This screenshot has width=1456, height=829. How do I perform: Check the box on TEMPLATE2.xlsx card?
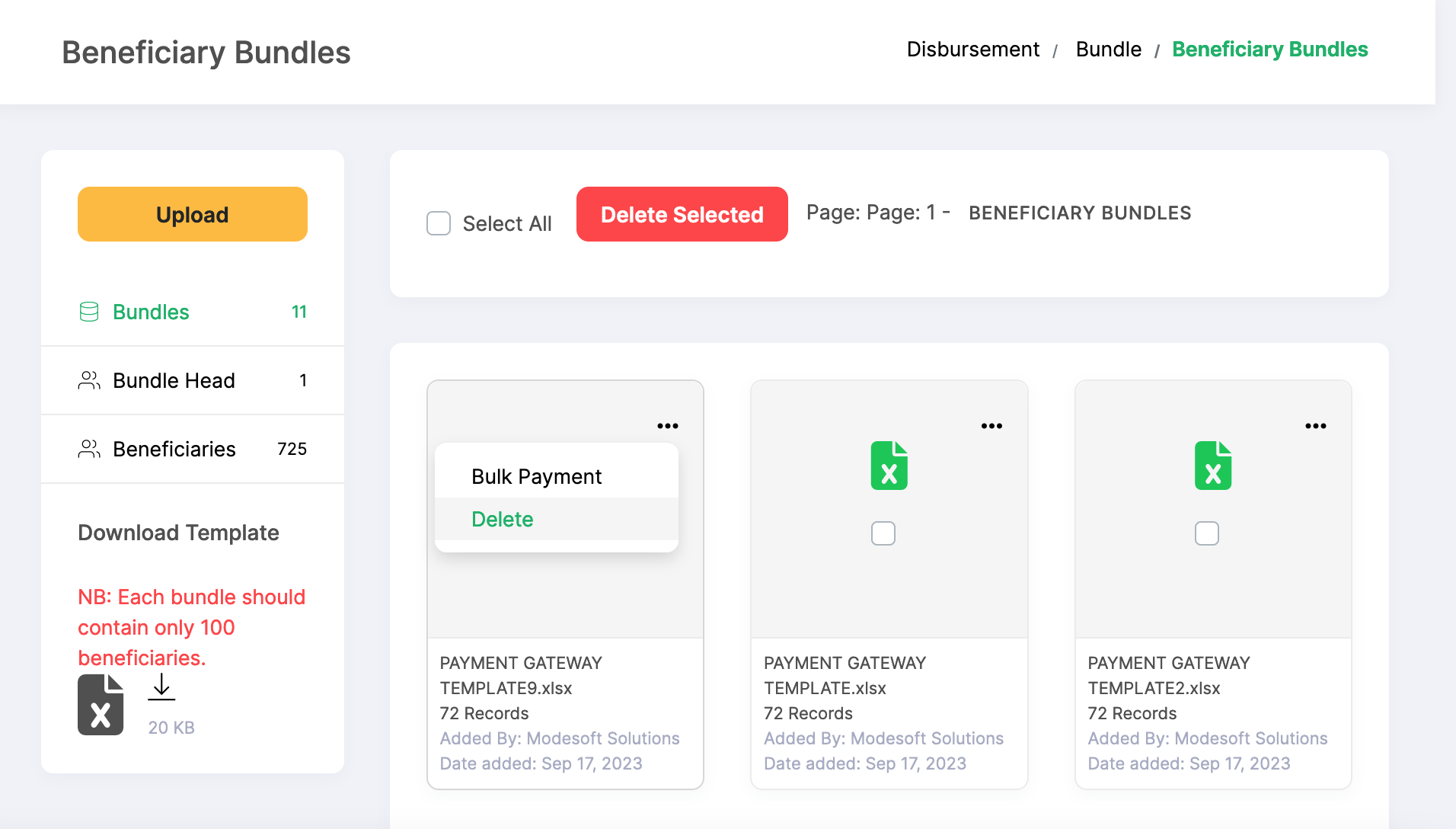(1207, 533)
